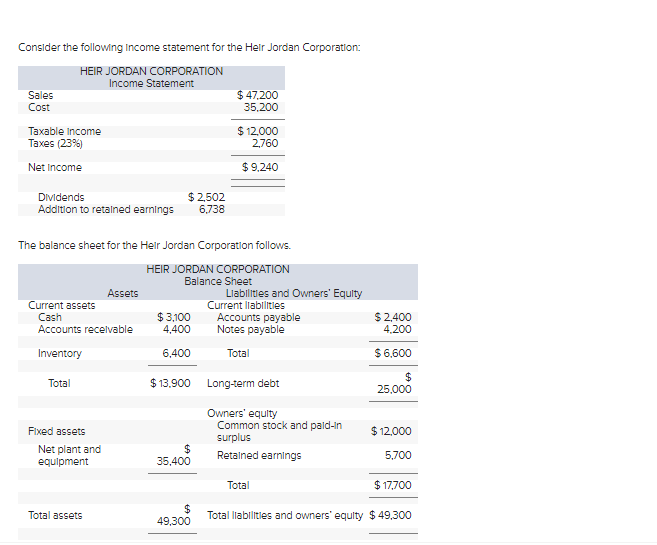Select the 'Fixed assets' label
The image size is (657, 545).
coord(57,431)
